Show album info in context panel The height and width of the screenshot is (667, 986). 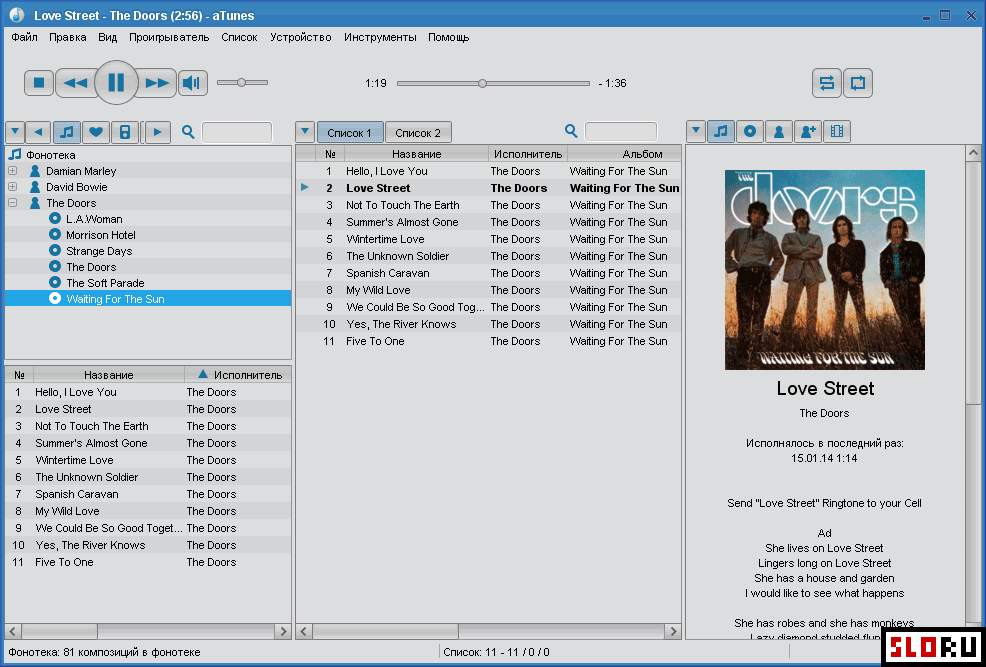tap(750, 131)
